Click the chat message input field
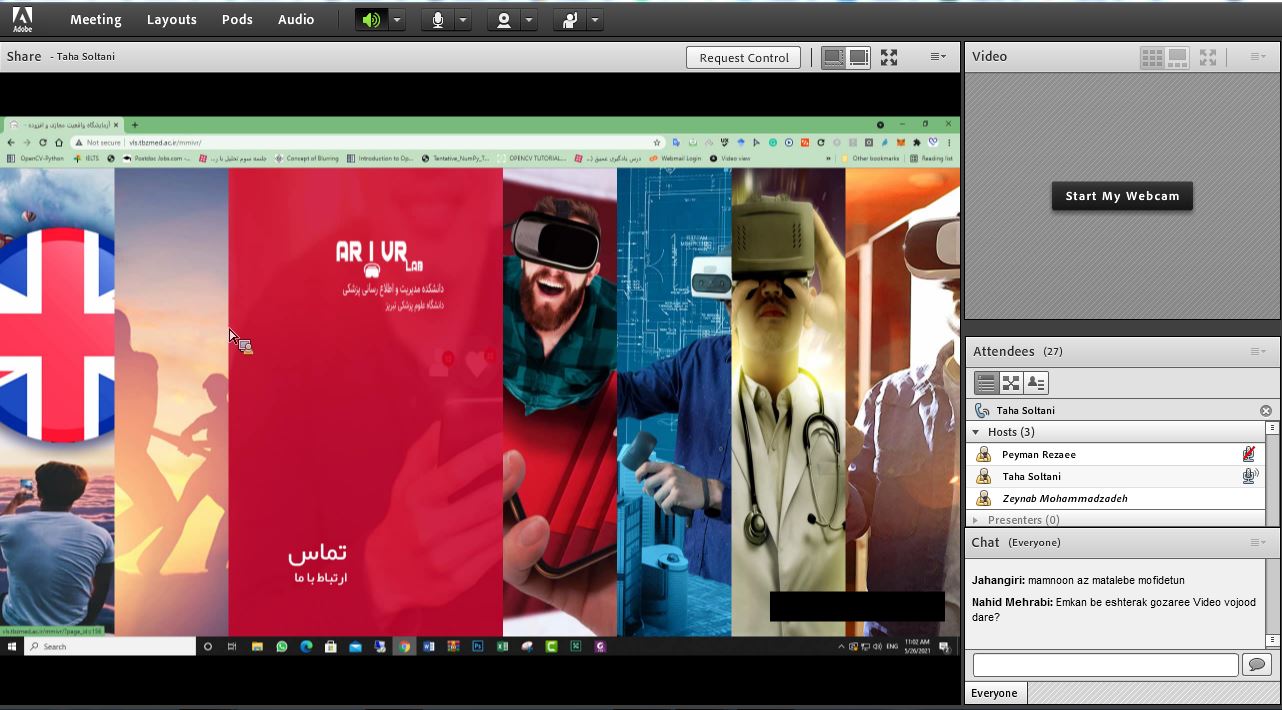Screen dimensions: 1282x710 tap(1105, 665)
